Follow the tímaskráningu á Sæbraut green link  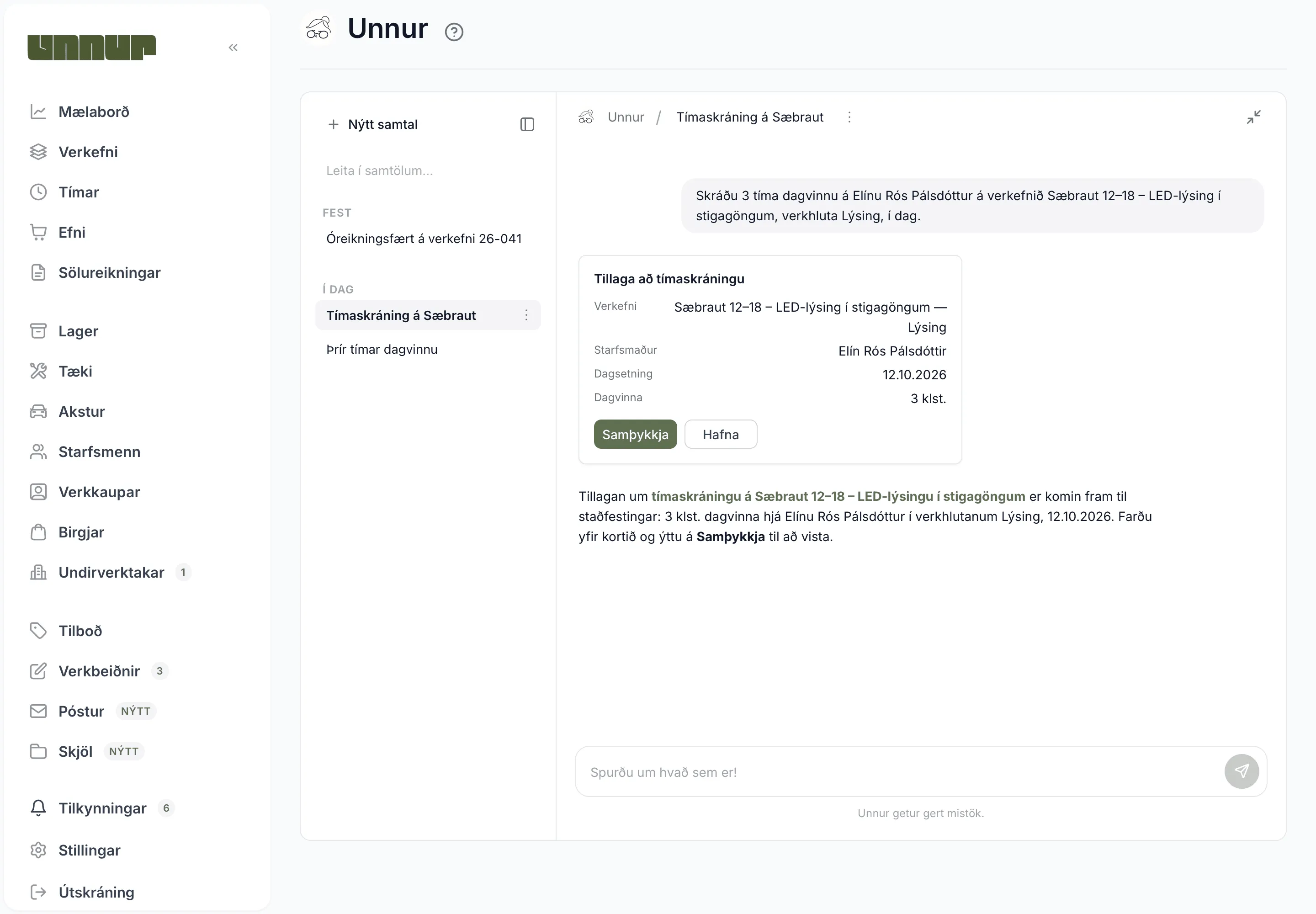tap(838, 496)
